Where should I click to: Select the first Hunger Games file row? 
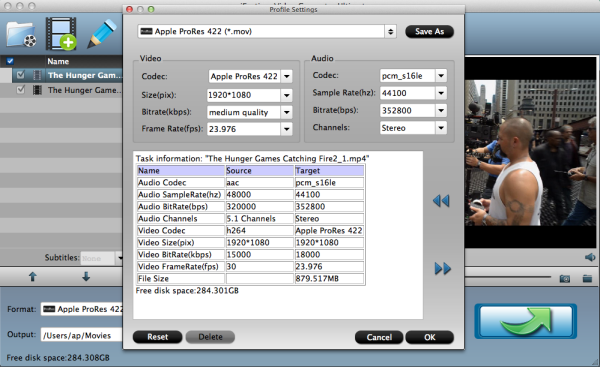coord(67,75)
